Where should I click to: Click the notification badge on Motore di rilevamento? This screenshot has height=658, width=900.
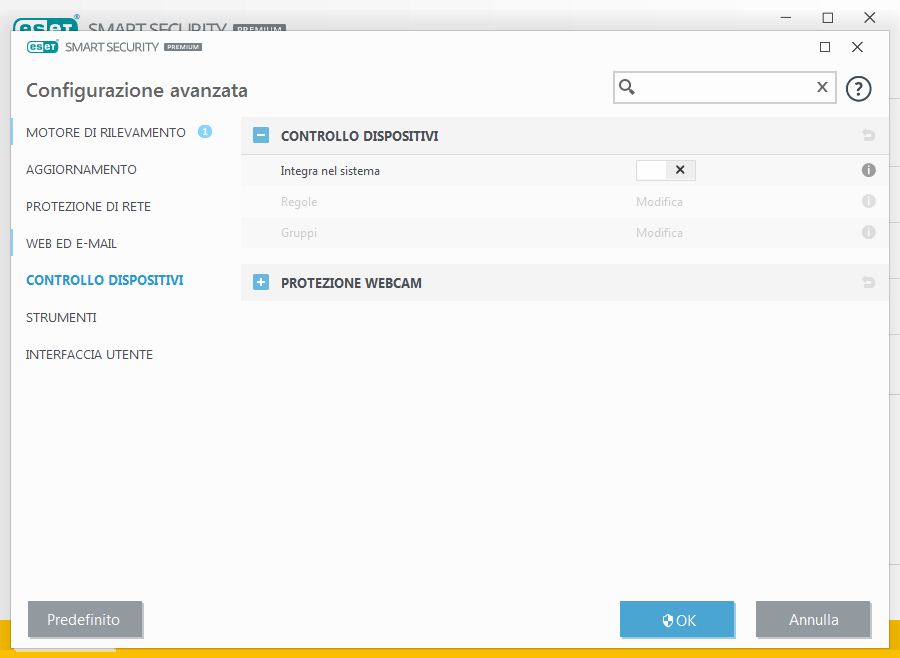click(x=205, y=132)
